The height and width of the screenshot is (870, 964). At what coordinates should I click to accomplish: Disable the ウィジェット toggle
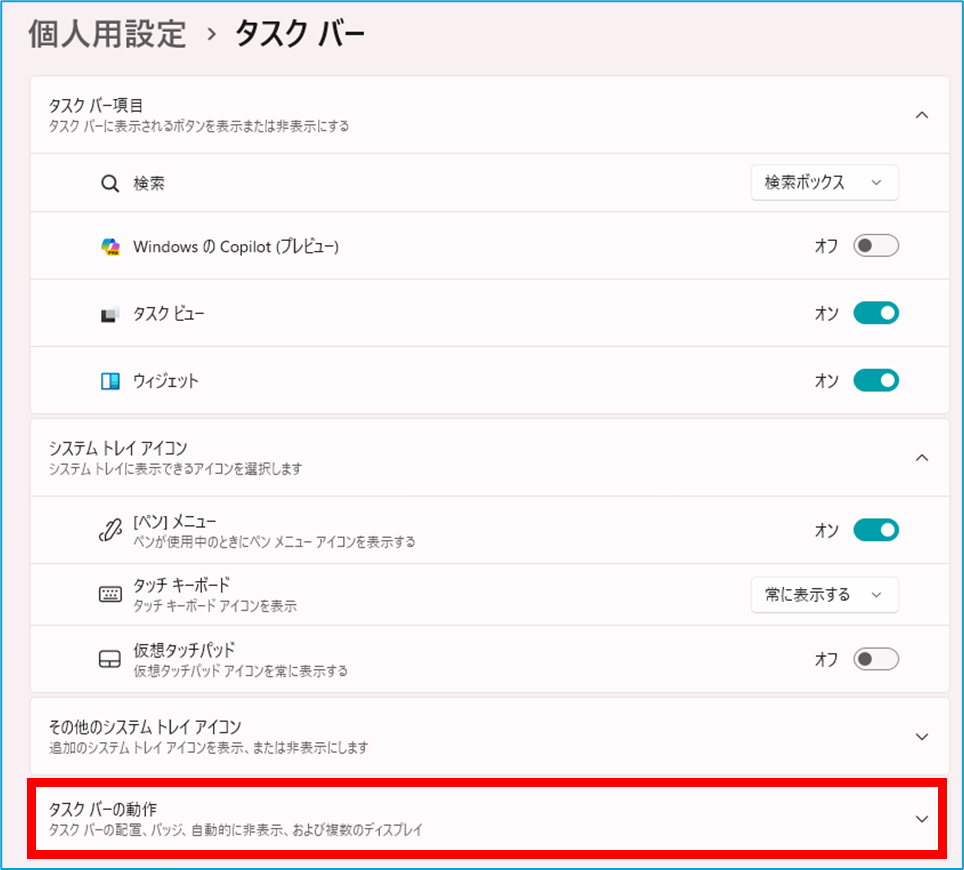[x=875, y=381]
